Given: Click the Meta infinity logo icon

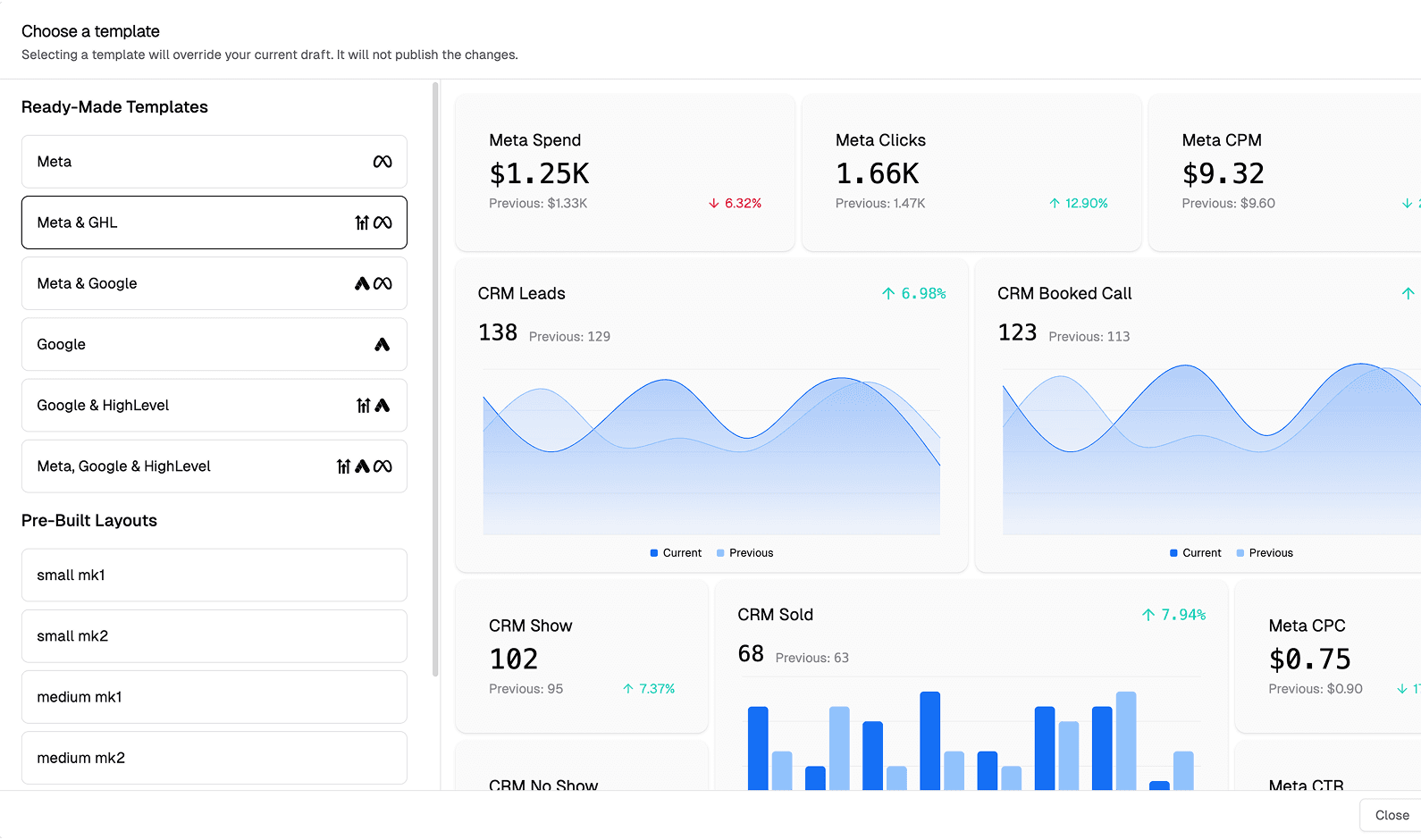Looking at the screenshot, I should tap(383, 162).
